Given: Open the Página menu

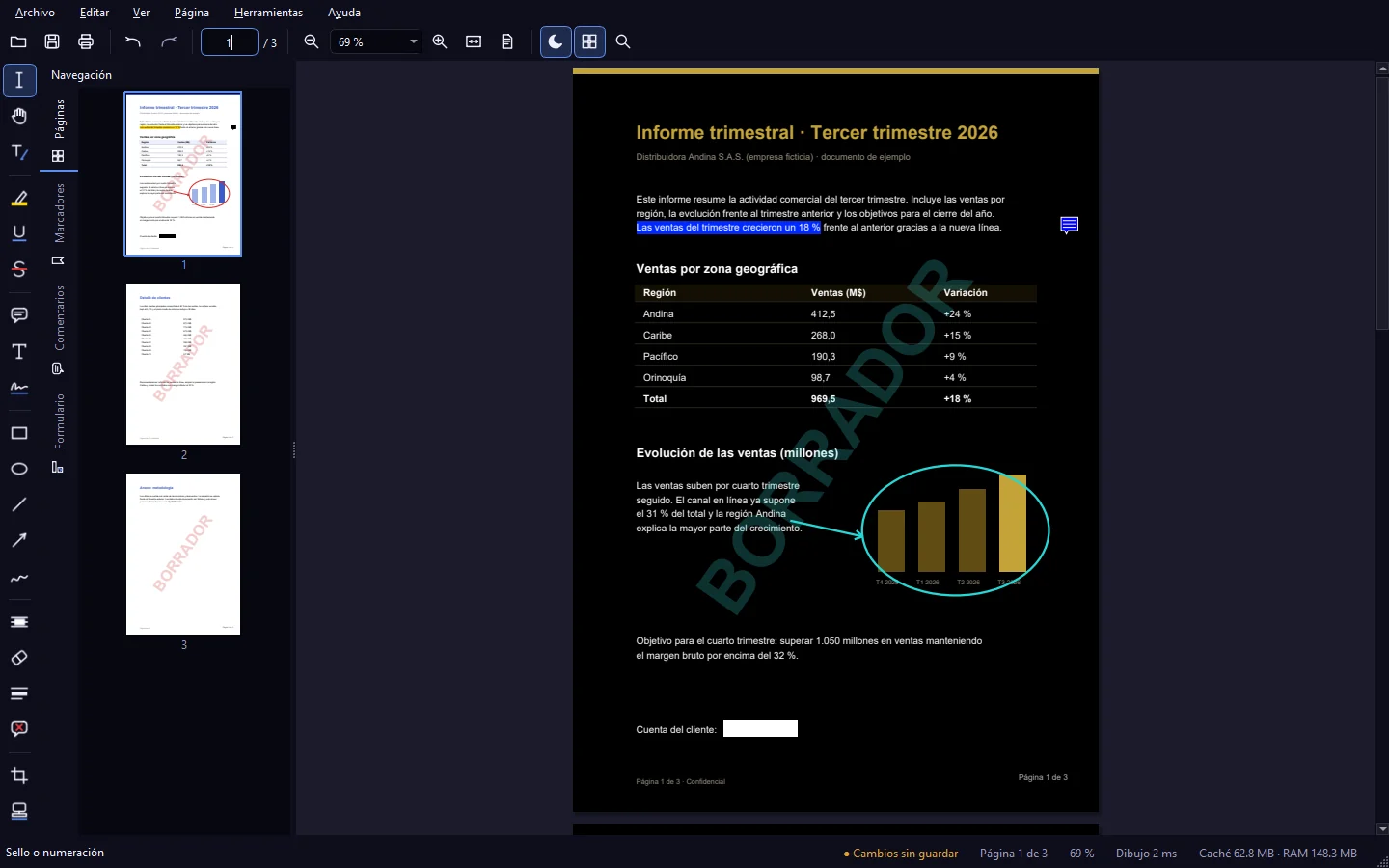Looking at the screenshot, I should click(192, 13).
